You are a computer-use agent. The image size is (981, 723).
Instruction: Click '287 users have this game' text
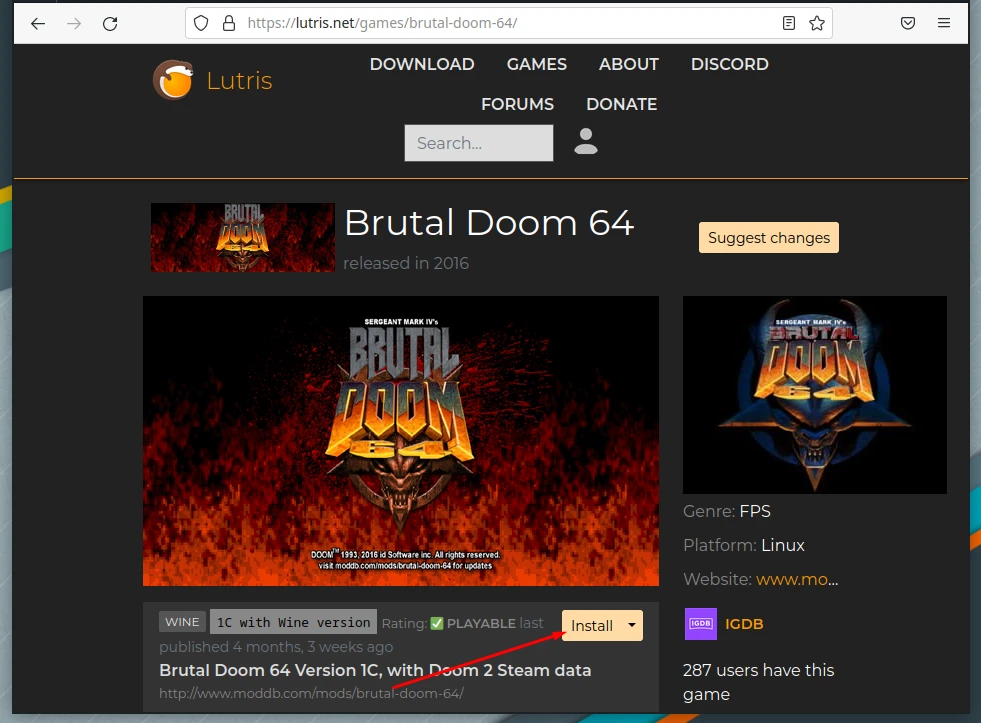758,682
